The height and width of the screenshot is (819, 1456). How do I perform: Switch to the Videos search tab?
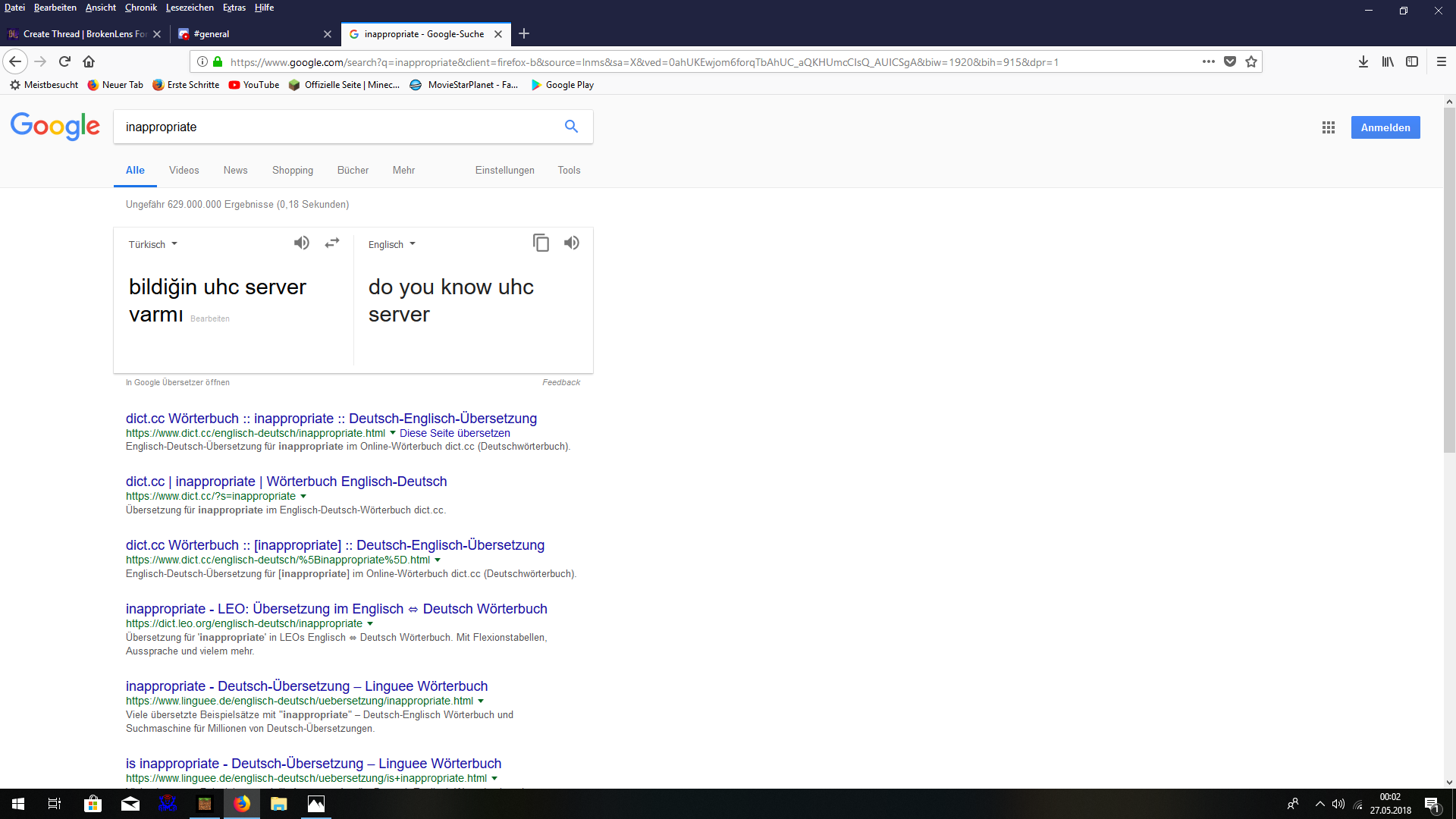pyautogui.click(x=184, y=170)
